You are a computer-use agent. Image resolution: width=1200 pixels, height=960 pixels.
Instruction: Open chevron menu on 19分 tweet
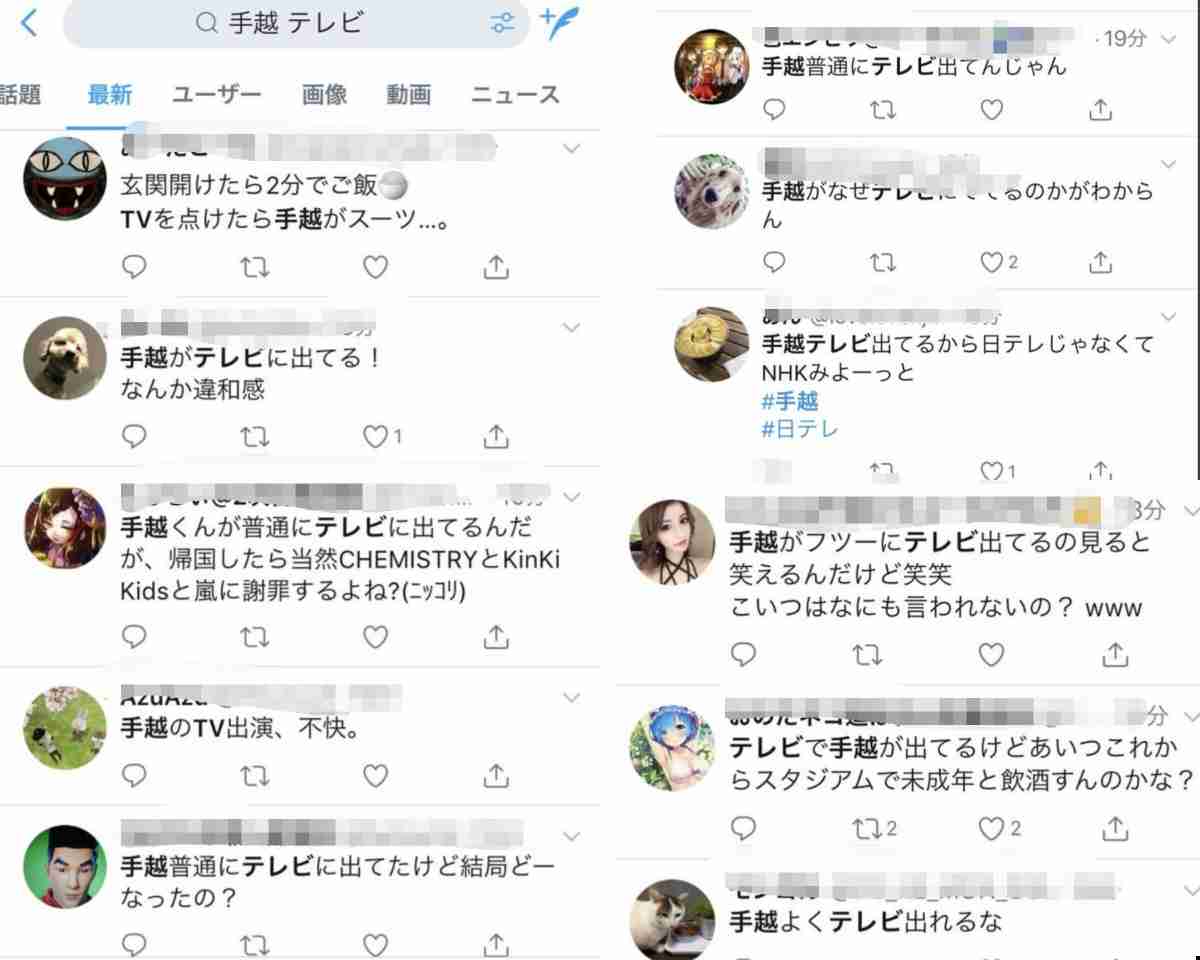click(1169, 39)
